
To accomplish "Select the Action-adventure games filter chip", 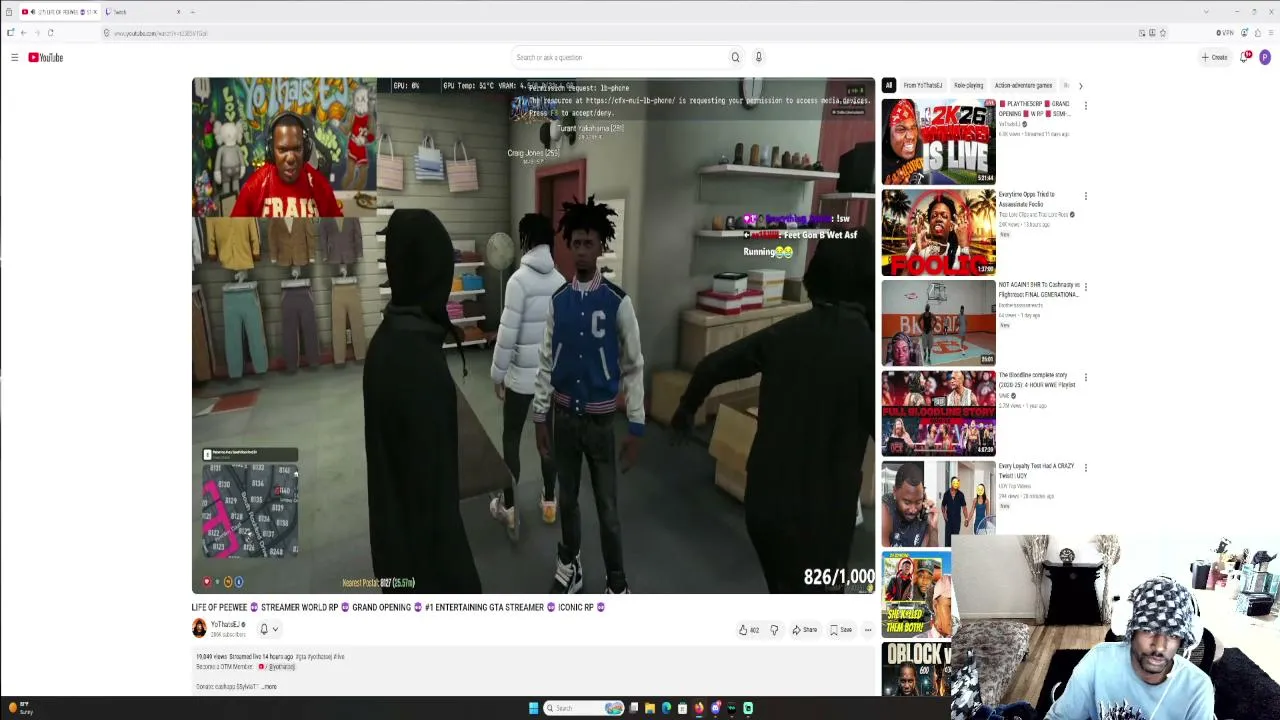I will pyautogui.click(x=1023, y=86).
